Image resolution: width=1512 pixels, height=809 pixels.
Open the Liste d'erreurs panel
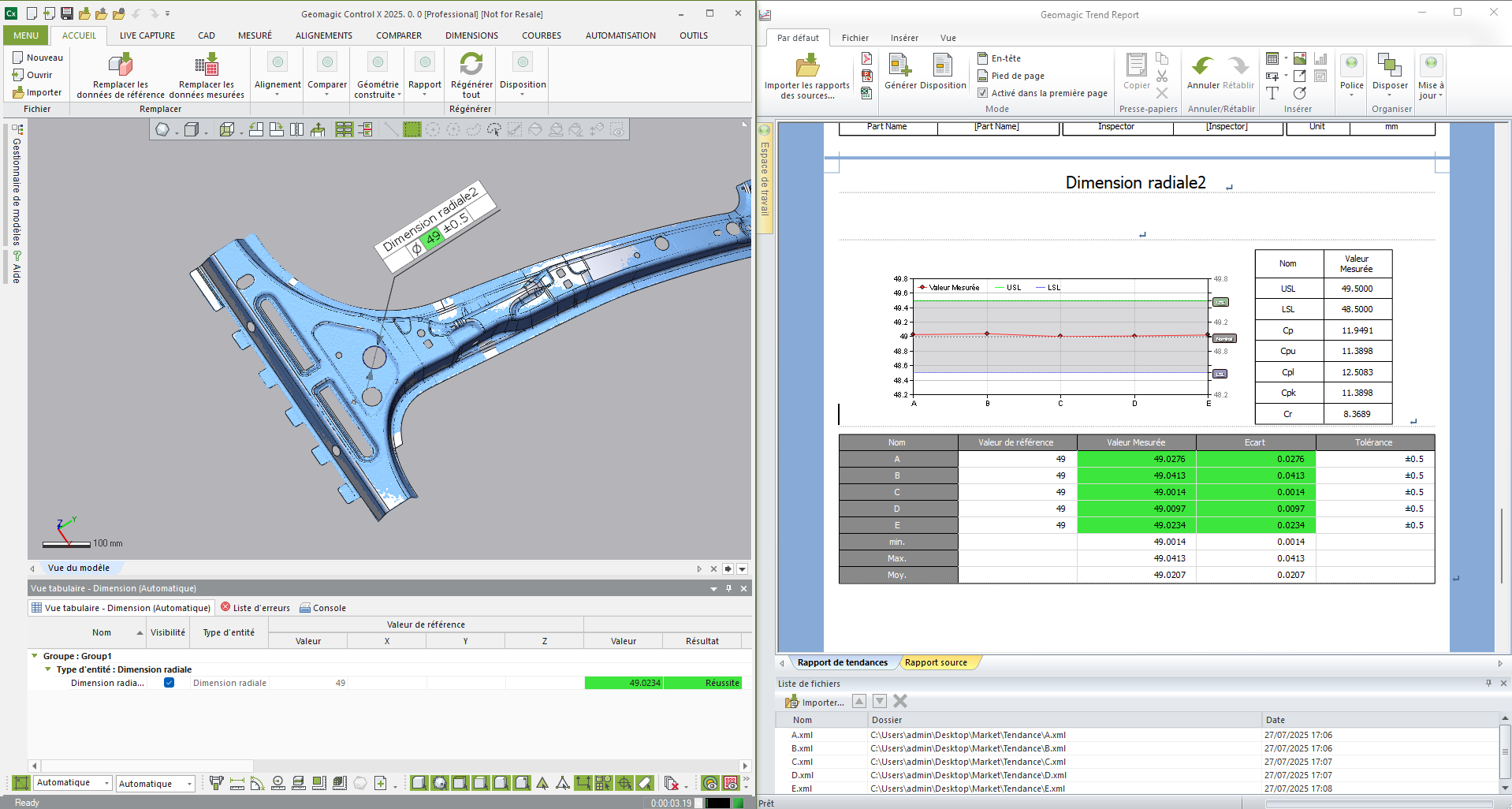[x=255, y=608]
